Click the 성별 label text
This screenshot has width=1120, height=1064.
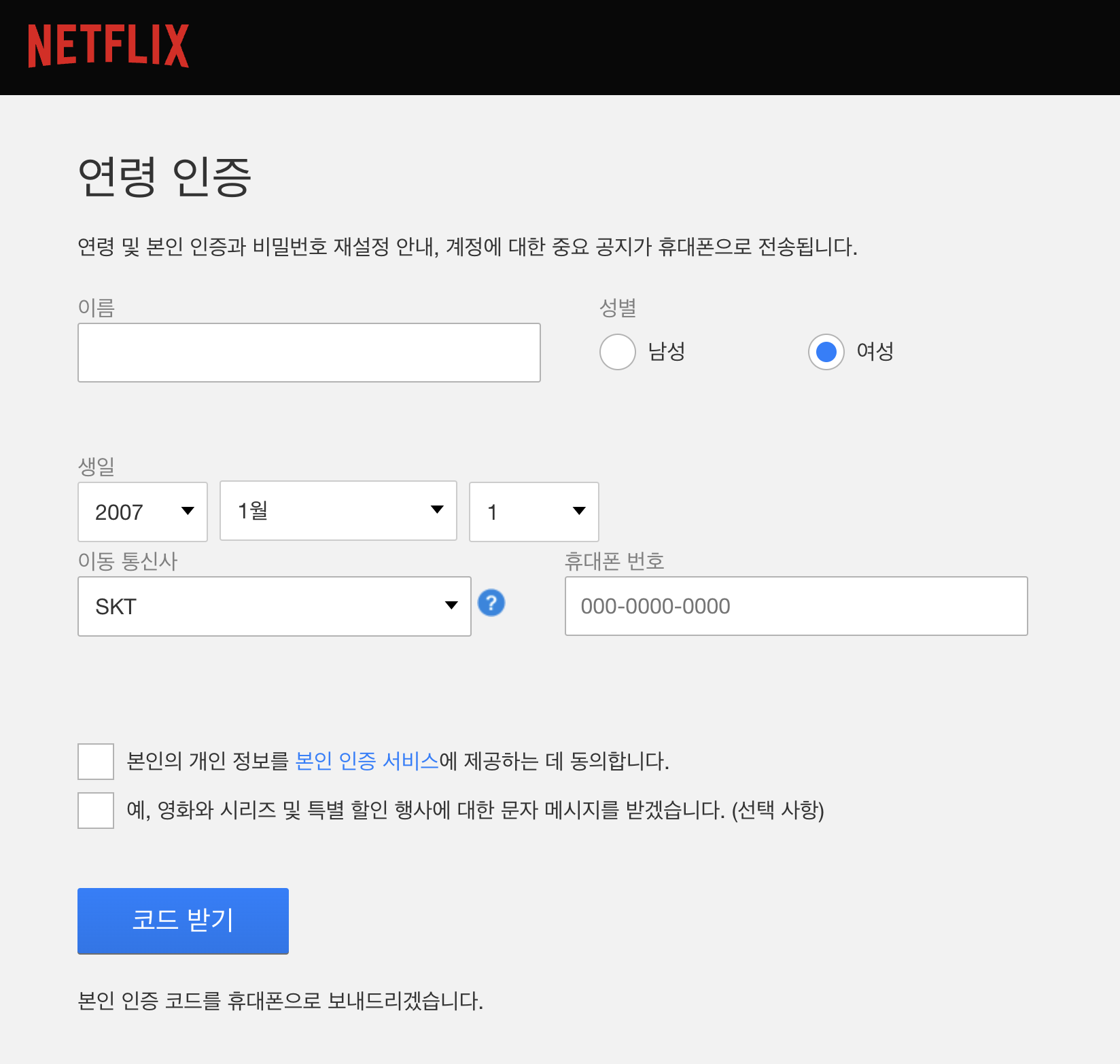pos(618,307)
